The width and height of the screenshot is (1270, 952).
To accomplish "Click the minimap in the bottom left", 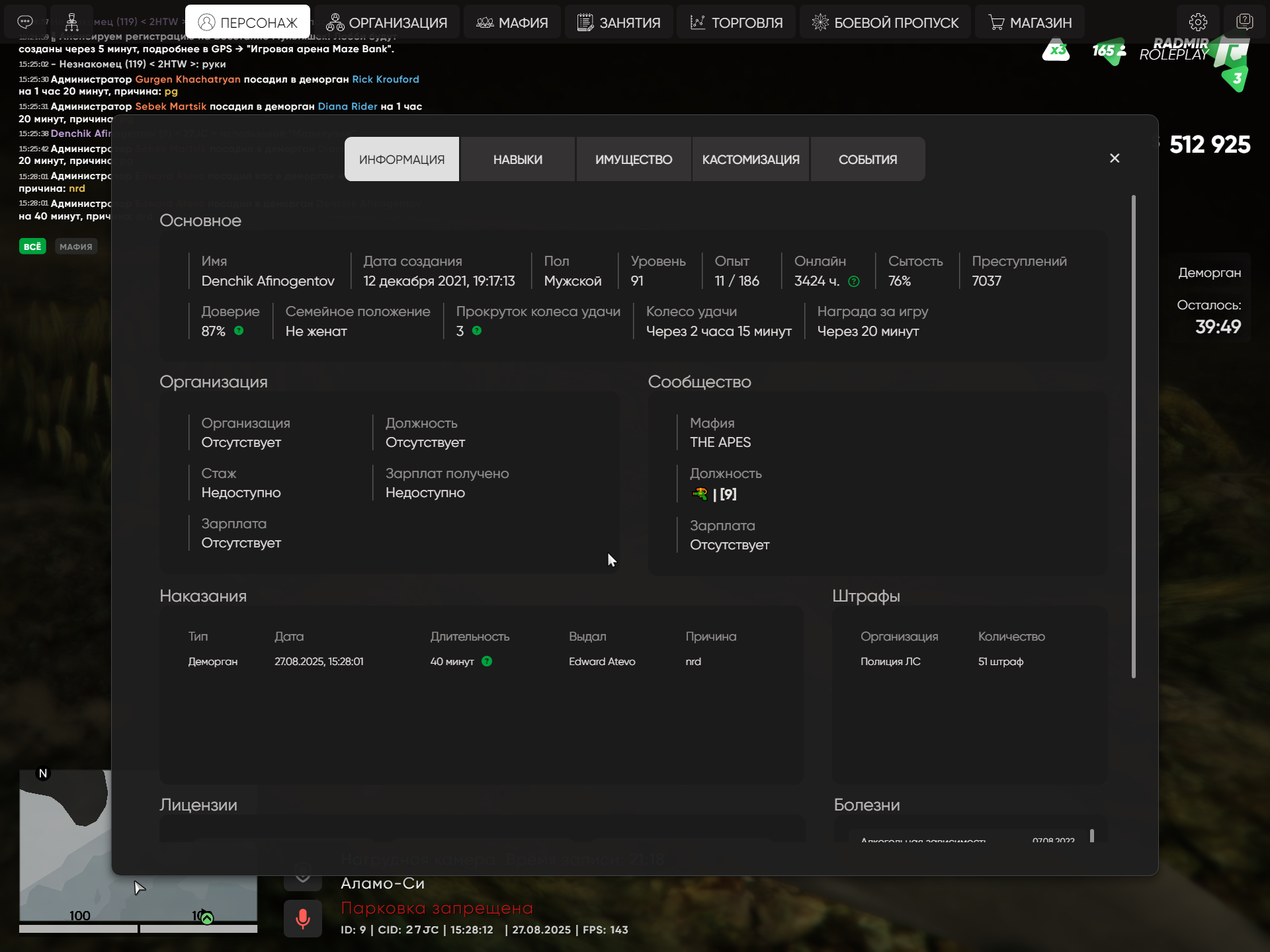I will point(138,846).
